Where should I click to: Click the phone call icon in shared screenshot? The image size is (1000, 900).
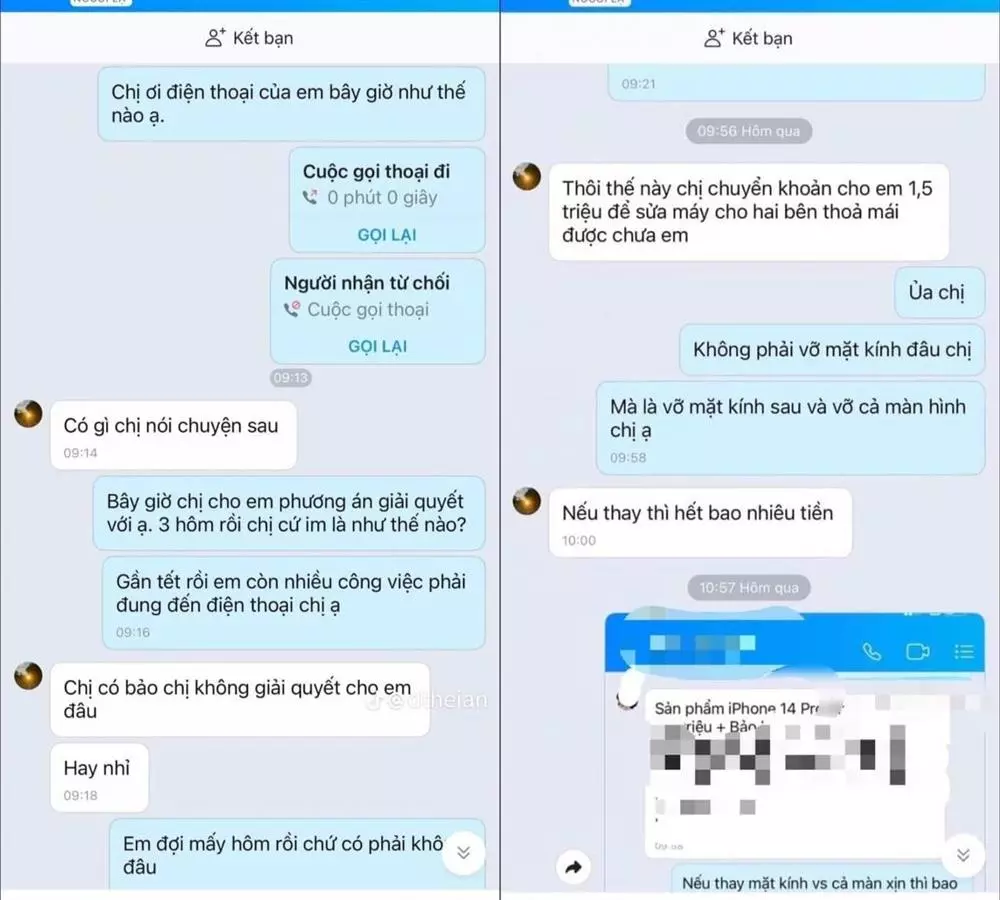click(871, 651)
